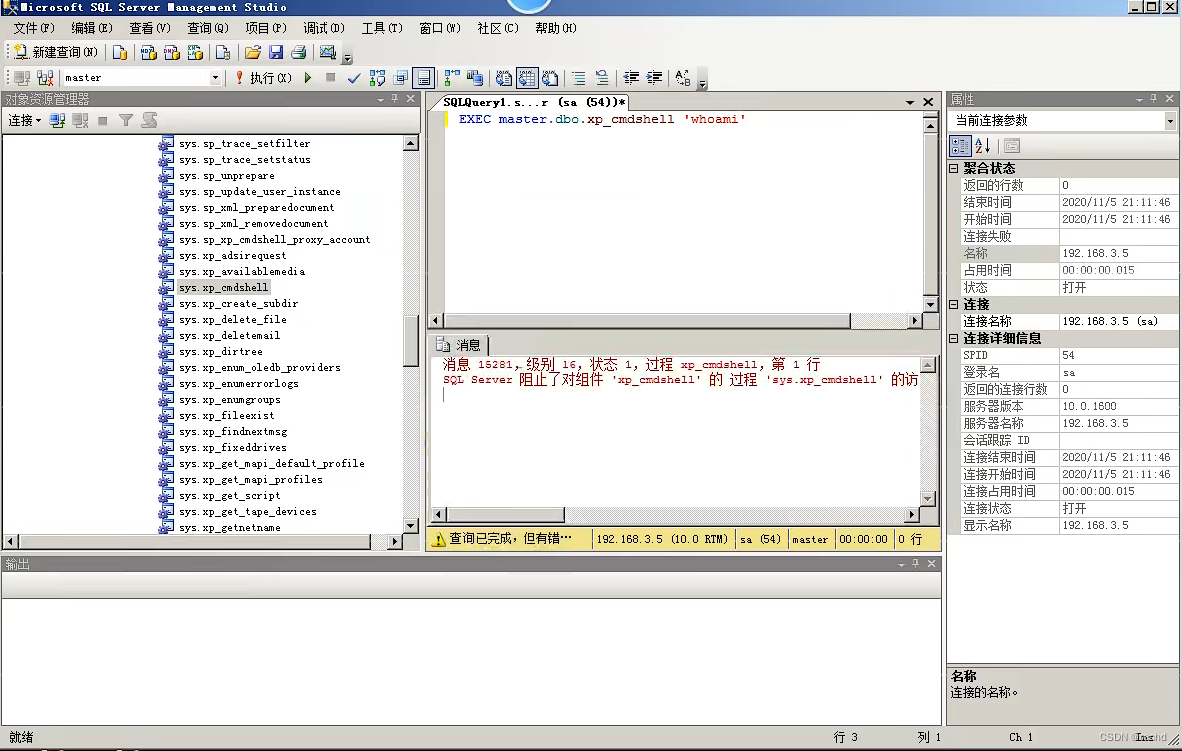This screenshot has width=1182, height=751.
Task: Click Object Explorer vertical scrollbar down arrow
Action: click(x=411, y=526)
